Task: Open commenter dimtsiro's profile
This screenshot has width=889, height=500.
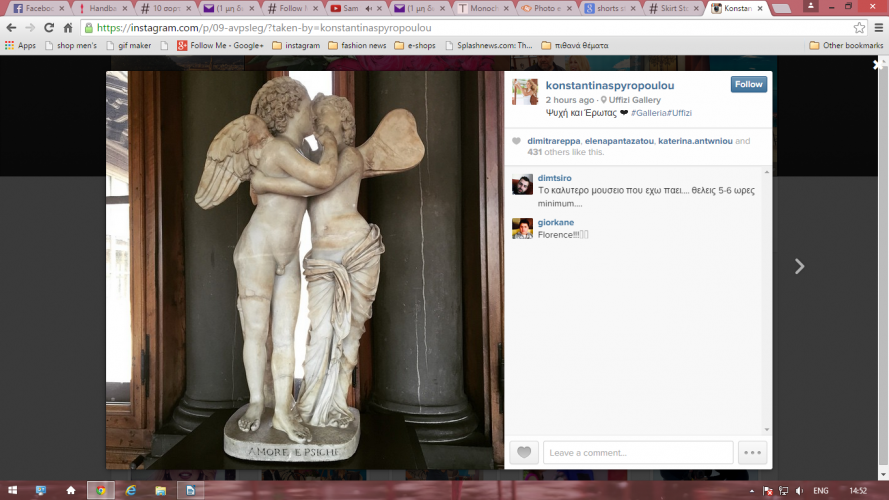Action: point(554,178)
